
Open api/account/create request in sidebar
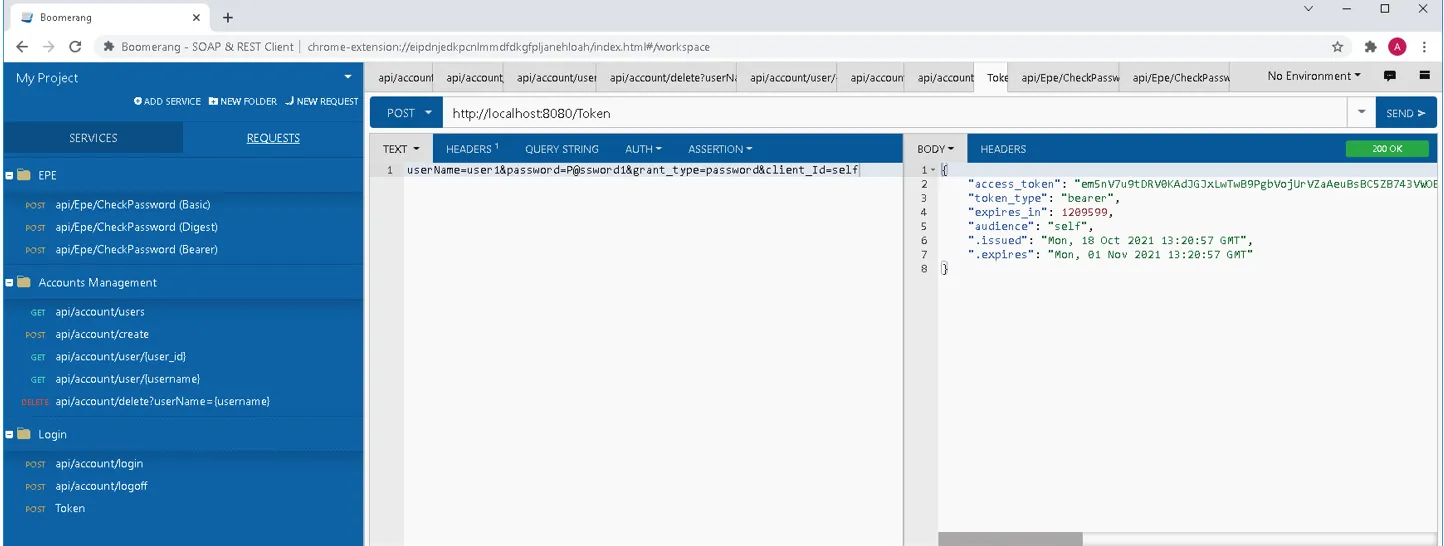click(102, 334)
